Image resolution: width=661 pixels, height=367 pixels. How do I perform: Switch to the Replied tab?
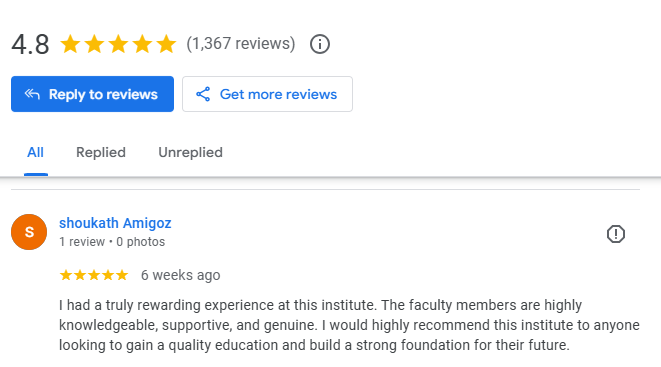[x=101, y=153]
